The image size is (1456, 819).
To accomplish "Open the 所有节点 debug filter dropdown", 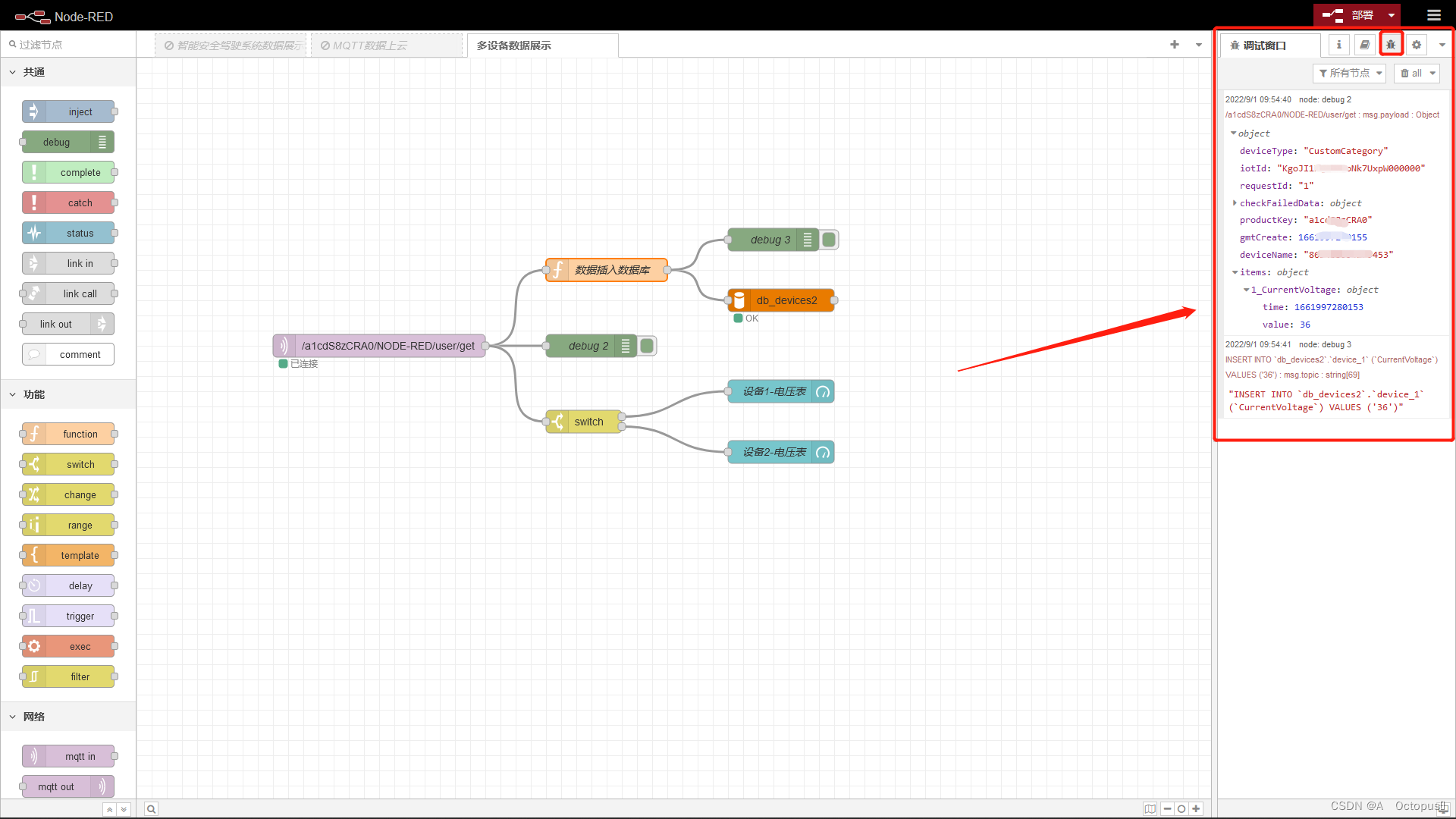I will [x=1349, y=73].
